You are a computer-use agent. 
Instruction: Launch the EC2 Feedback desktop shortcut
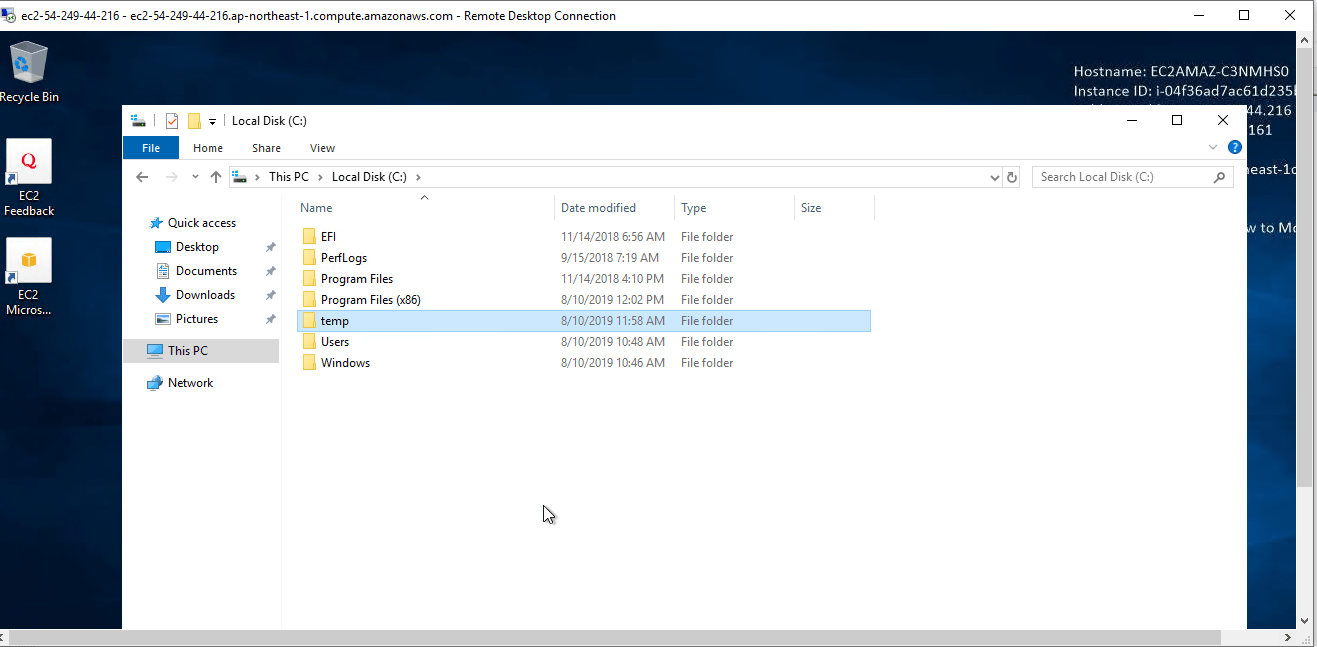28,165
